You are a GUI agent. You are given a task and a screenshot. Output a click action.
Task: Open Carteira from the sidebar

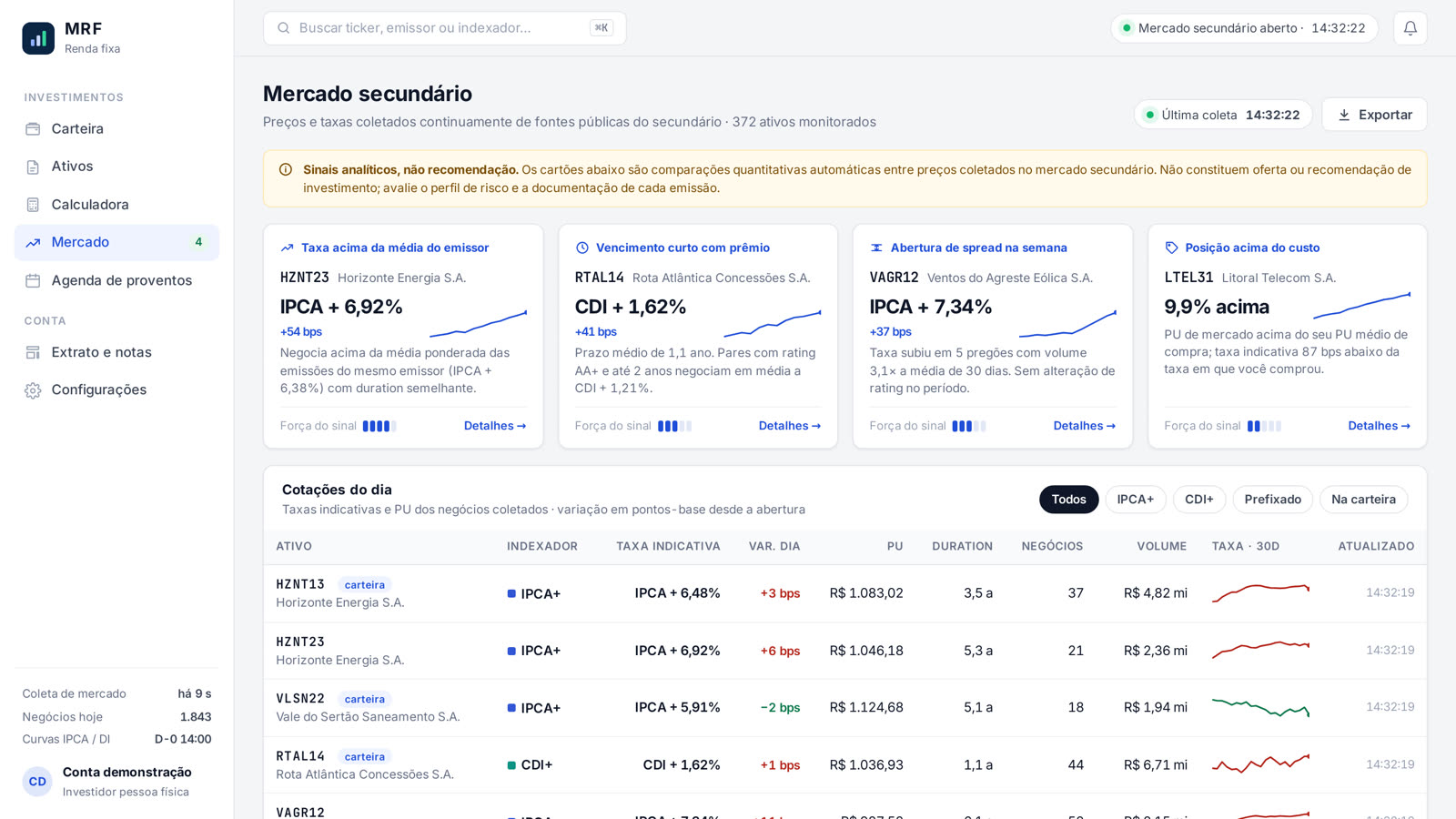[x=116, y=128]
